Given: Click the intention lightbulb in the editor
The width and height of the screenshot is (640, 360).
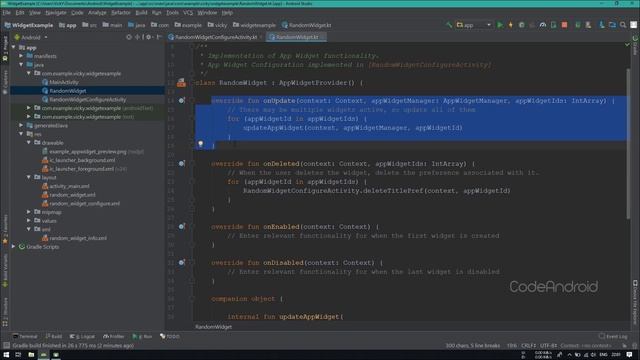Looking at the screenshot, I should (x=200, y=144).
